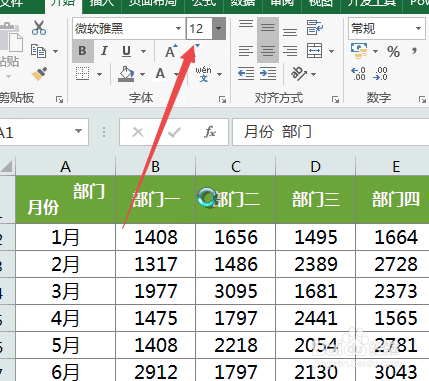
Task: Select the Format Painter brush
Action: [39, 74]
